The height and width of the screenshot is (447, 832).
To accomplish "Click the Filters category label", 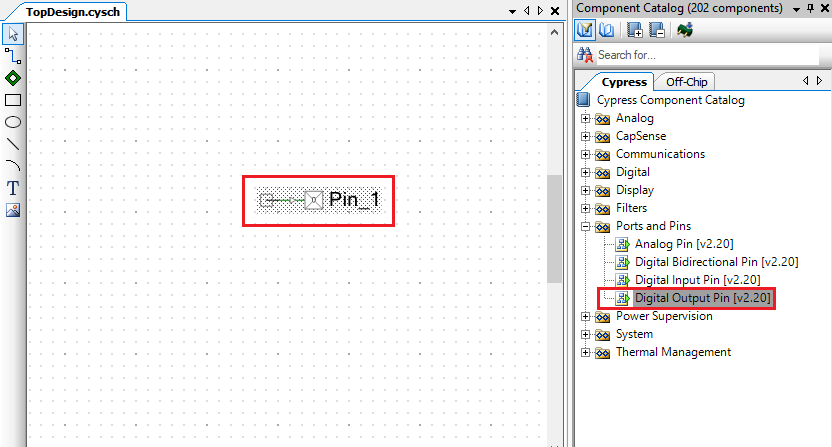I will coord(631,208).
